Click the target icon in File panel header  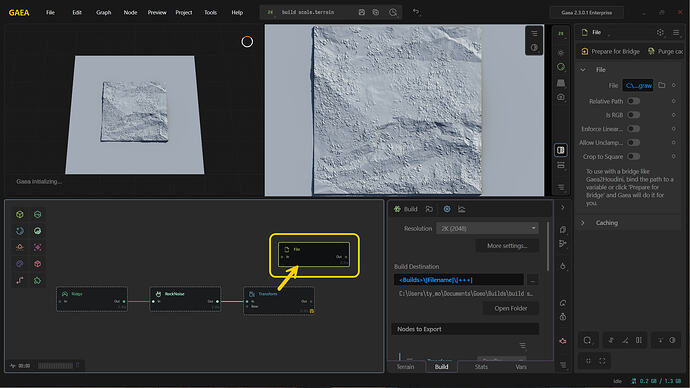click(660, 32)
